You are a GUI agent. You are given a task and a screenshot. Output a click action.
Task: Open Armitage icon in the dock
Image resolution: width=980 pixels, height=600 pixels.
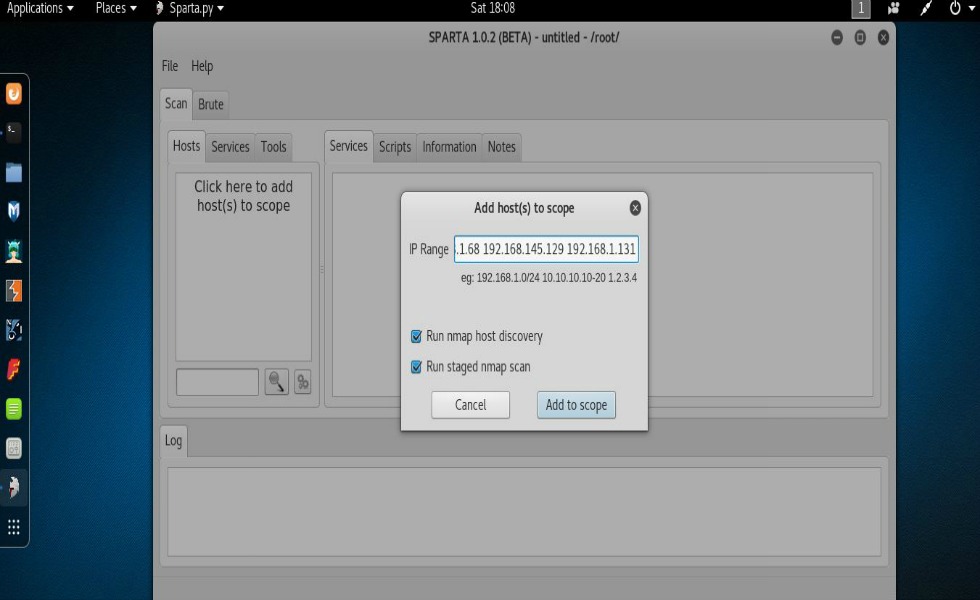(14, 251)
